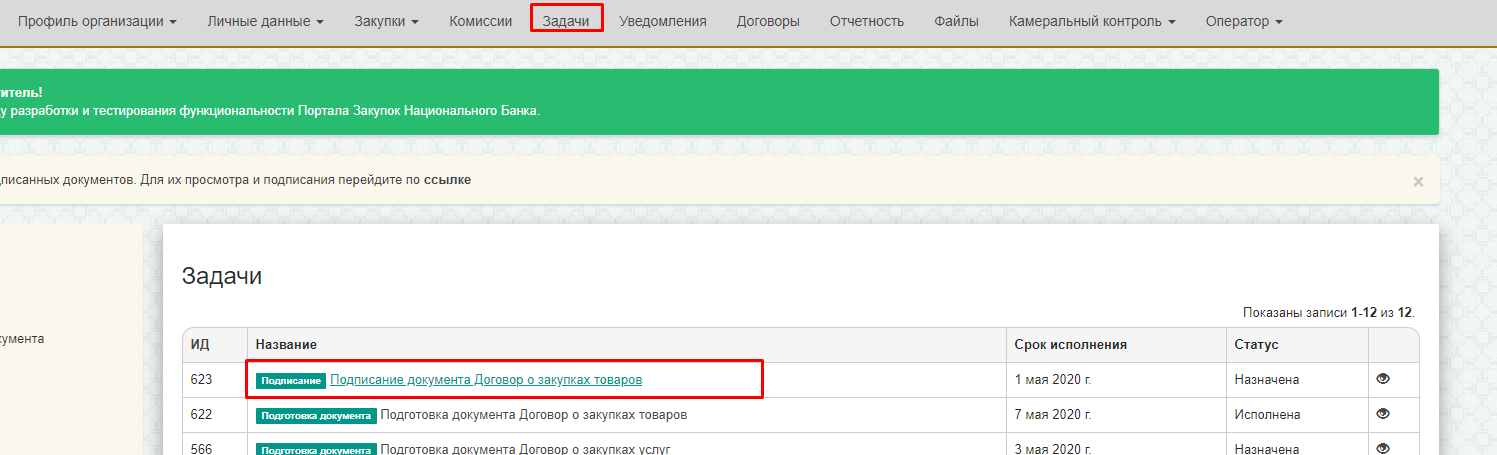Dismiss the unsigned documents notice
The width and height of the screenshot is (1497, 455).
click(1417, 181)
